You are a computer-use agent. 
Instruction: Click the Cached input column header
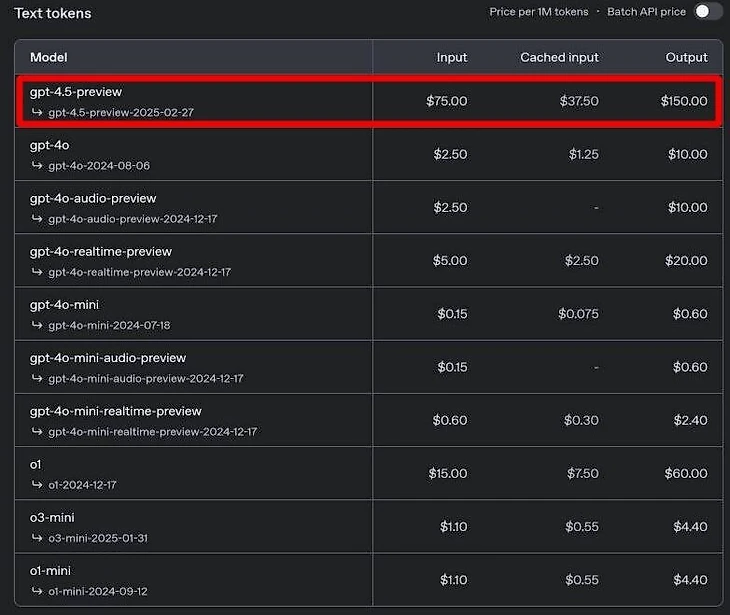pyautogui.click(x=560, y=57)
